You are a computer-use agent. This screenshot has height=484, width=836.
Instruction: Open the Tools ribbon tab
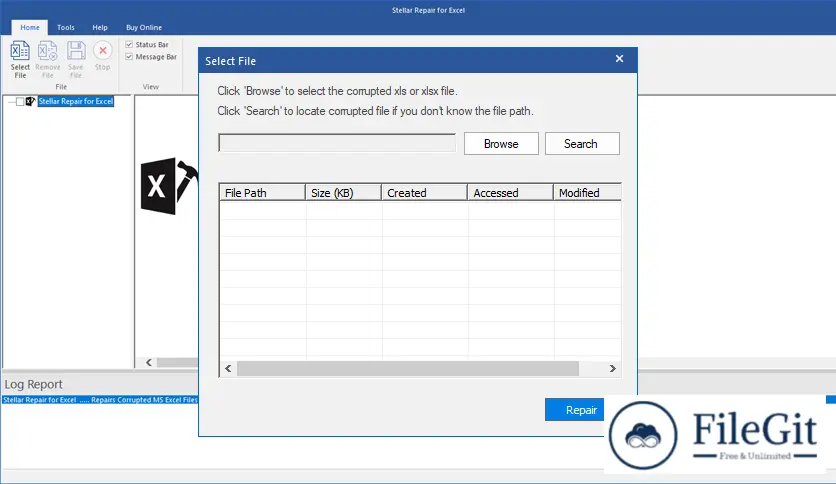[66, 27]
